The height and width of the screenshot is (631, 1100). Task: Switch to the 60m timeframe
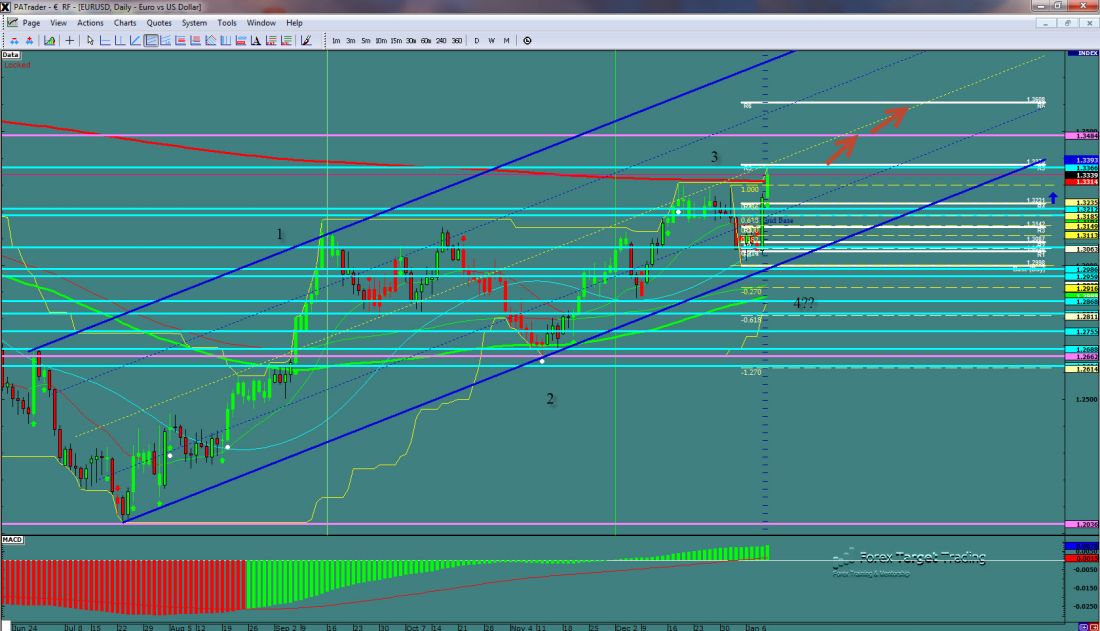tap(426, 41)
